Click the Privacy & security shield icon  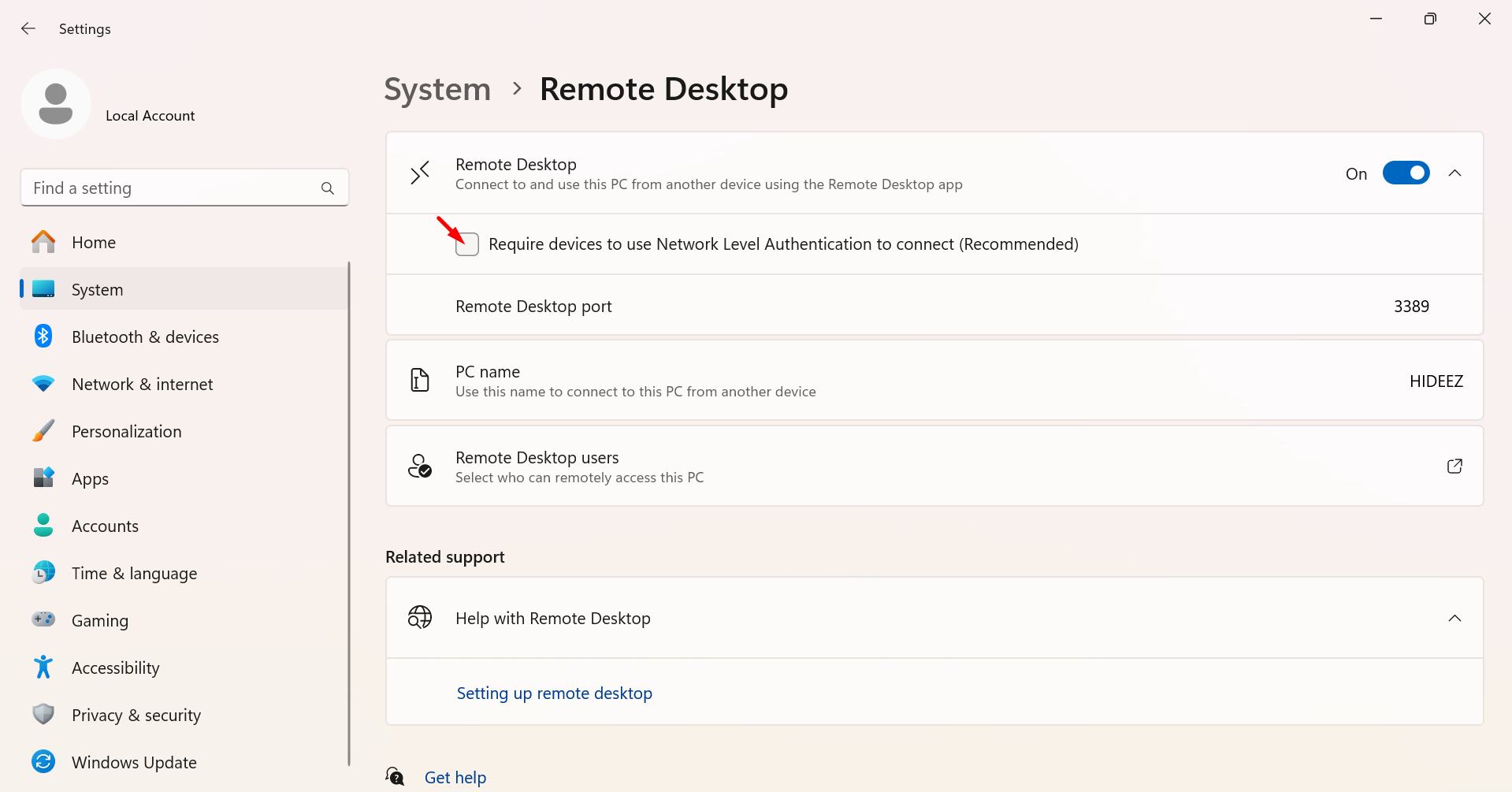coord(43,715)
